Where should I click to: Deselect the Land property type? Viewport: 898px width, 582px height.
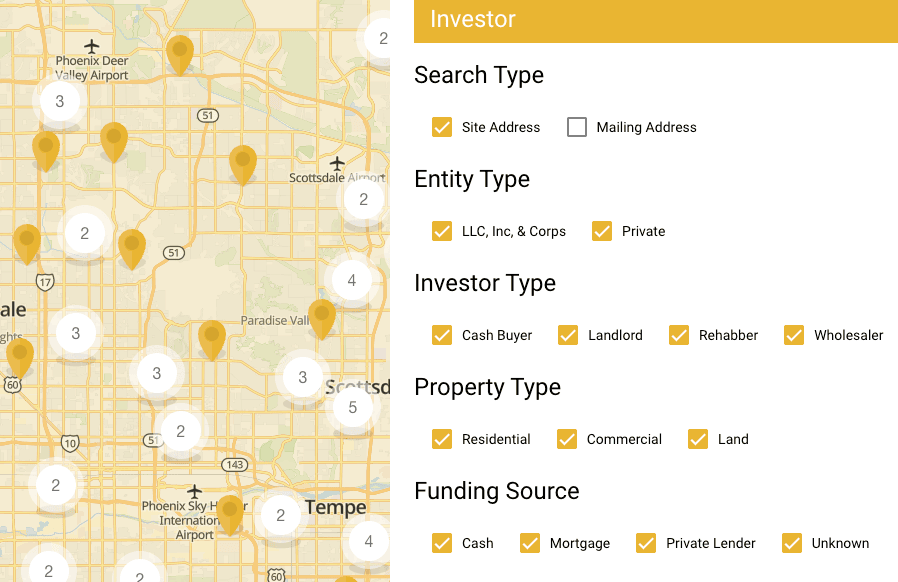click(x=698, y=439)
